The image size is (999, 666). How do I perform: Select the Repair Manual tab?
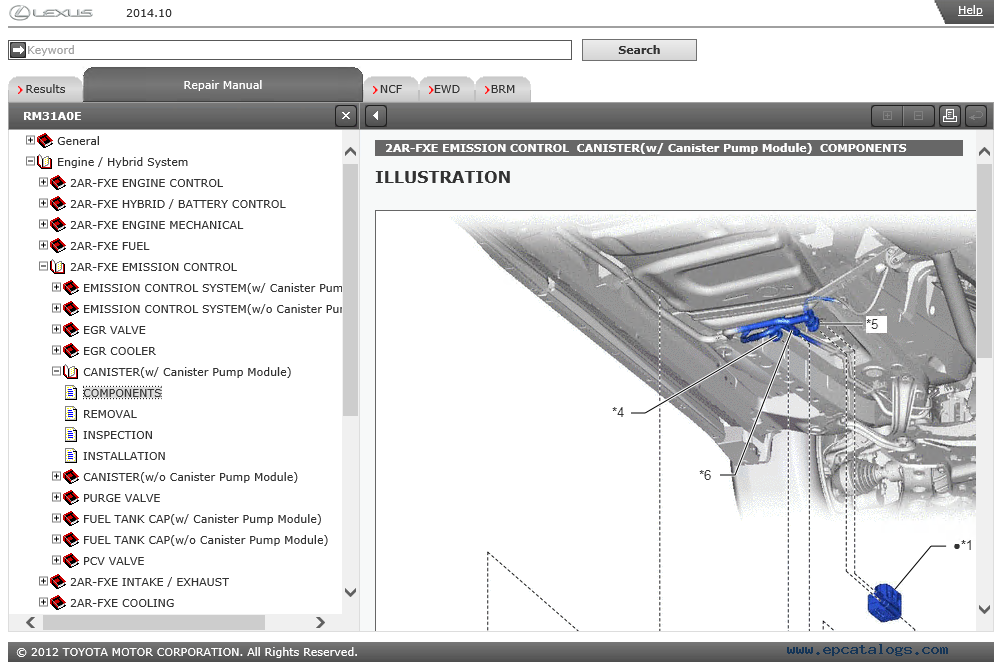click(223, 85)
